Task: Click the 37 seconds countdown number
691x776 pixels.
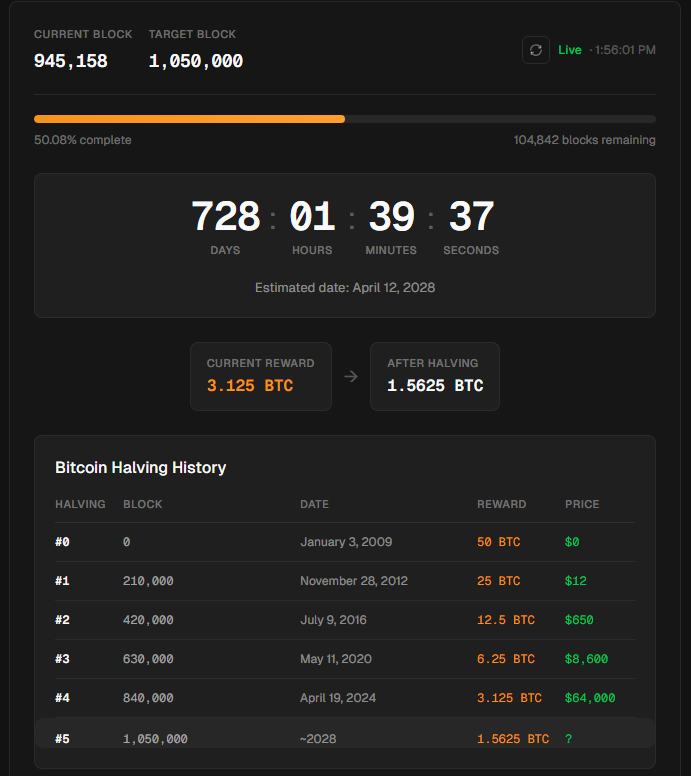Action: [471, 216]
